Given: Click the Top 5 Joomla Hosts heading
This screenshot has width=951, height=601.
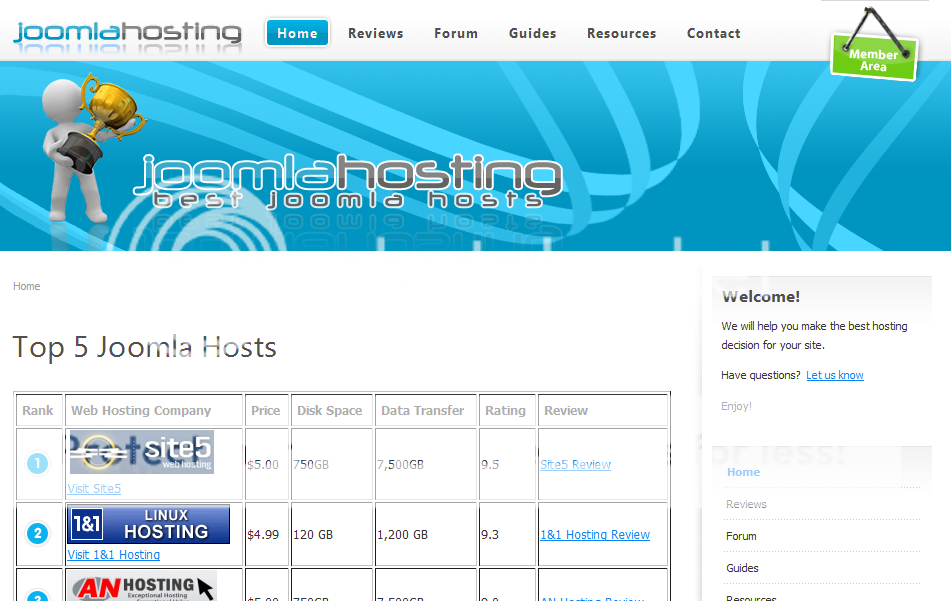Looking at the screenshot, I should click(145, 348).
